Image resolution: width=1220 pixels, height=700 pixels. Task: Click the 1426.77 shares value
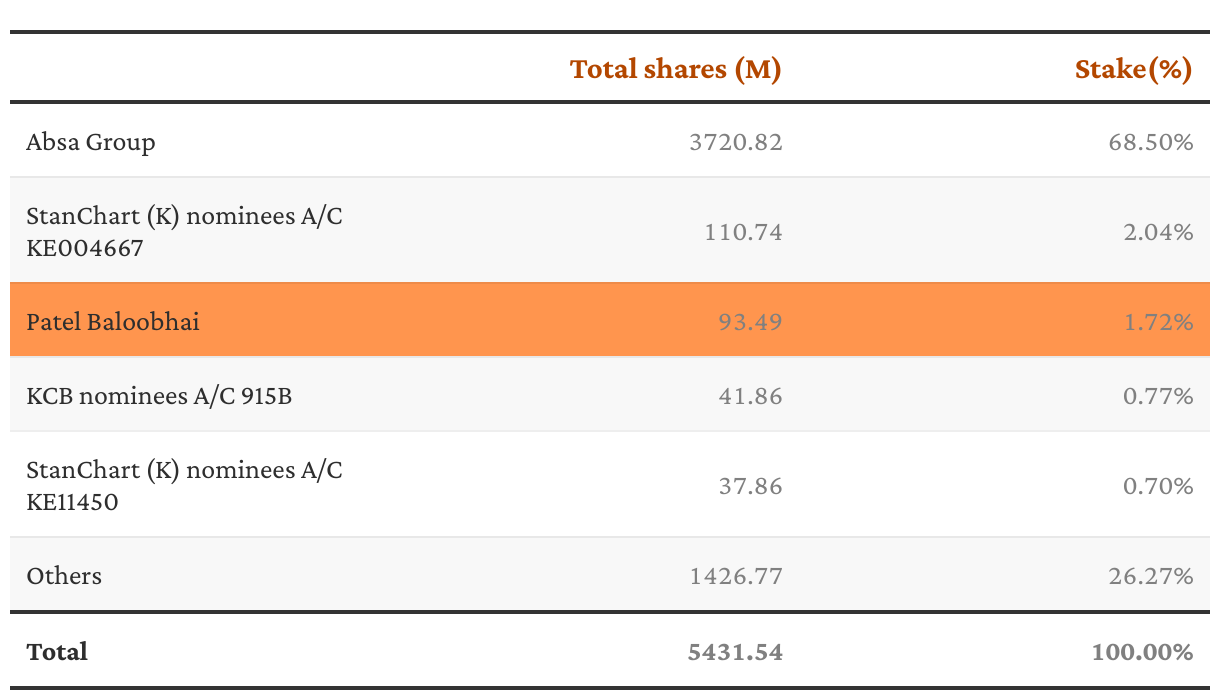pos(736,576)
